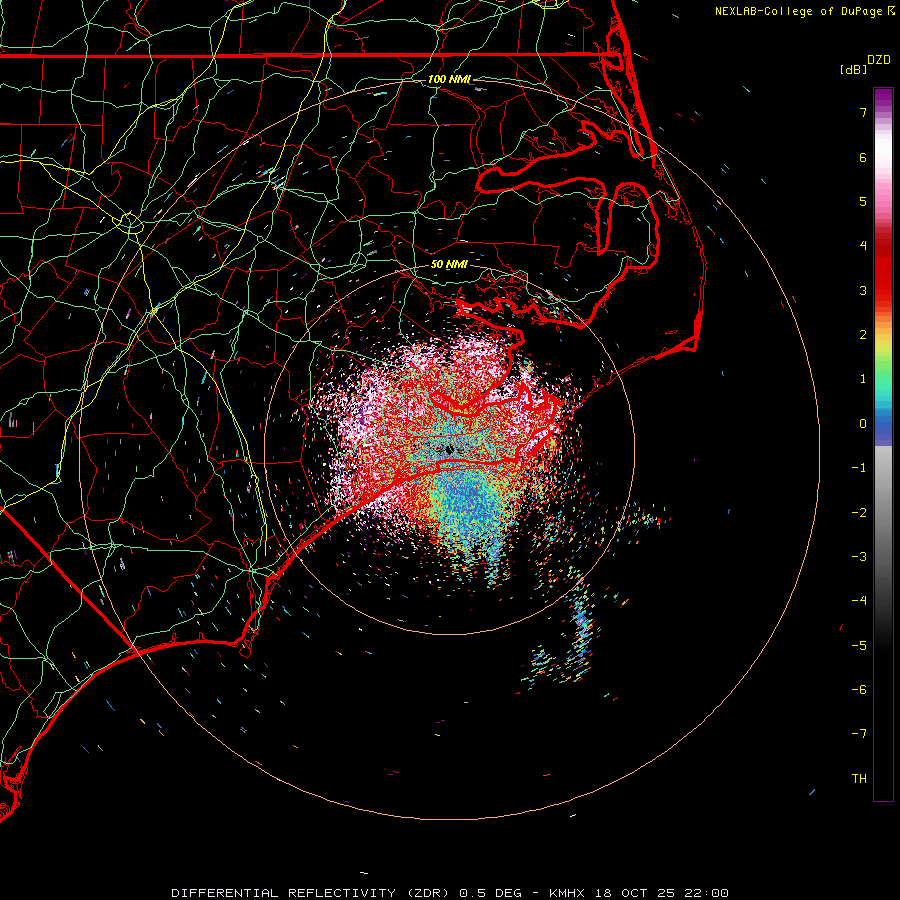Click the 100 NMI range ring label

(449, 79)
